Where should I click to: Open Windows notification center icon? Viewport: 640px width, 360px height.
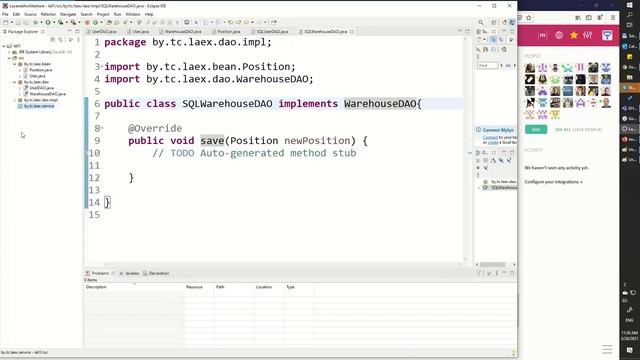(x=629, y=350)
